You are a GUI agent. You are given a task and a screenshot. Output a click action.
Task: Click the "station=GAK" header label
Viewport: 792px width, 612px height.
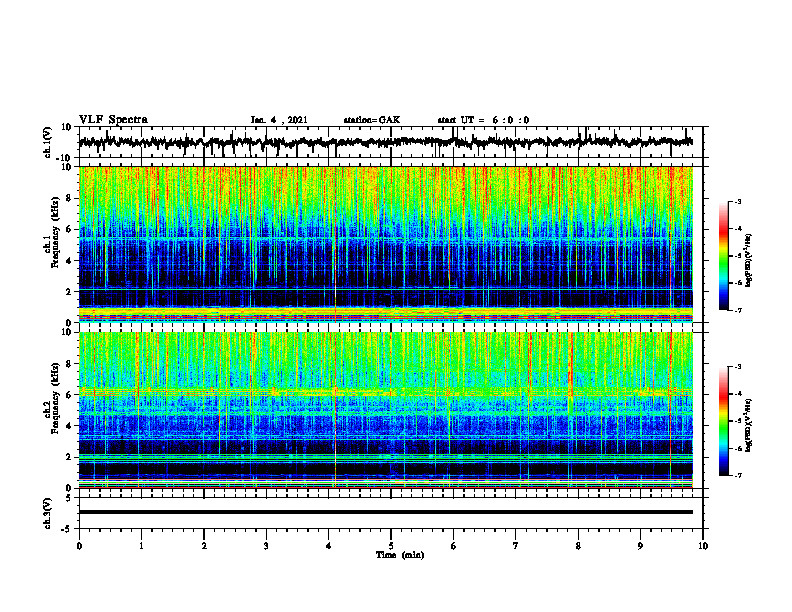coord(372,120)
